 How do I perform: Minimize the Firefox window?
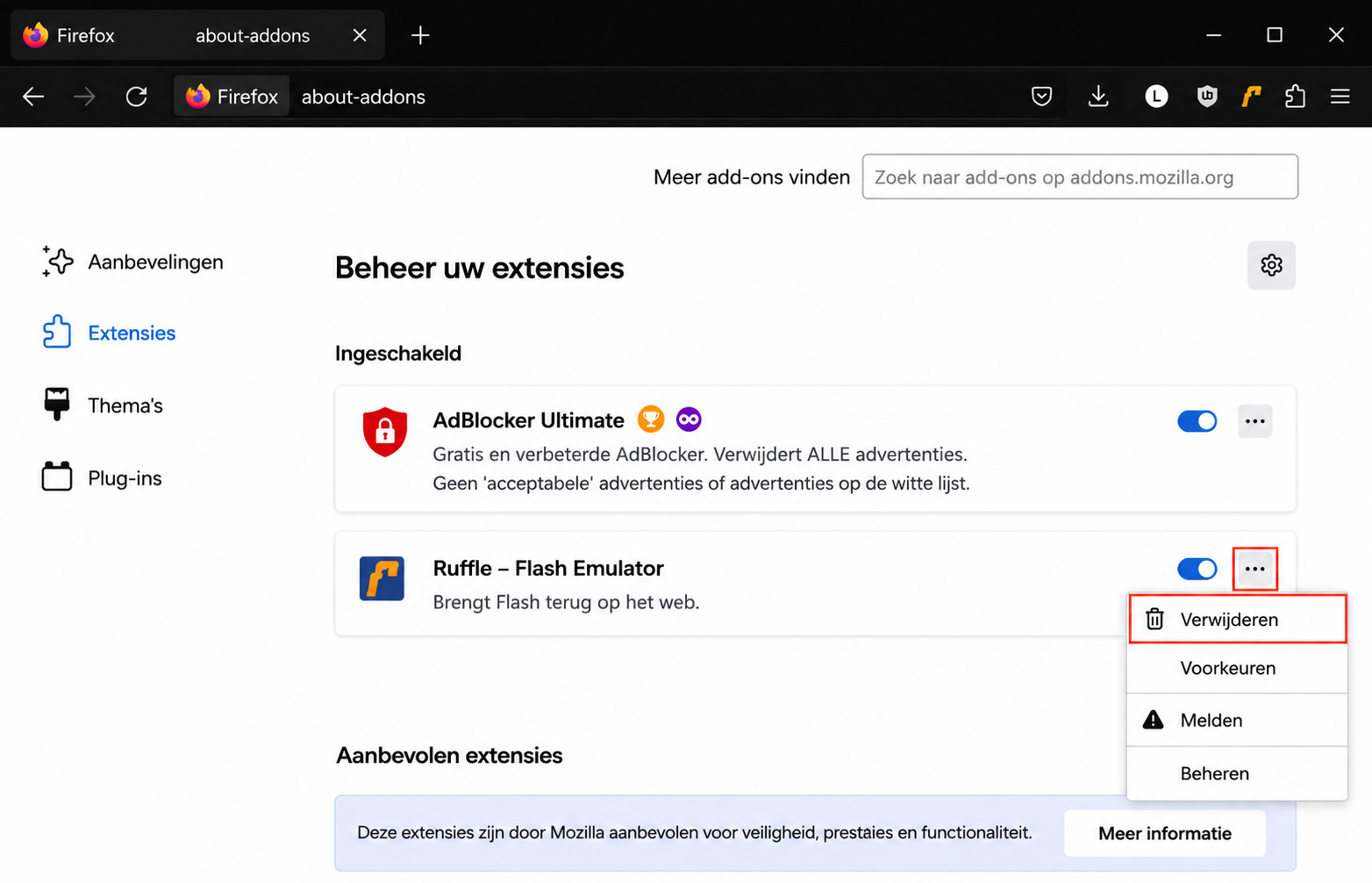pos(1213,35)
